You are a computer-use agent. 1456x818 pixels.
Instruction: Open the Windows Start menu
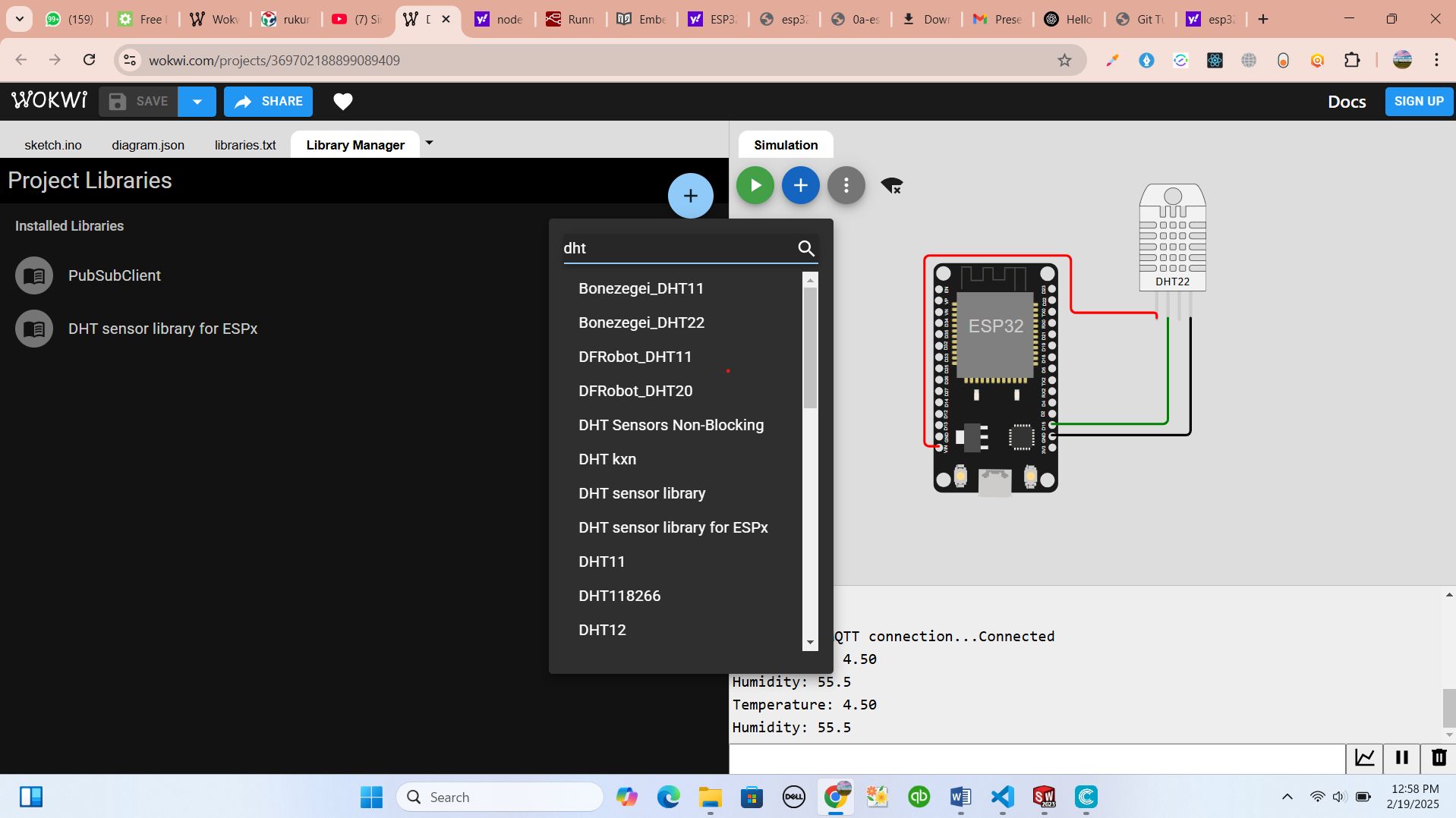coord(371,797)
